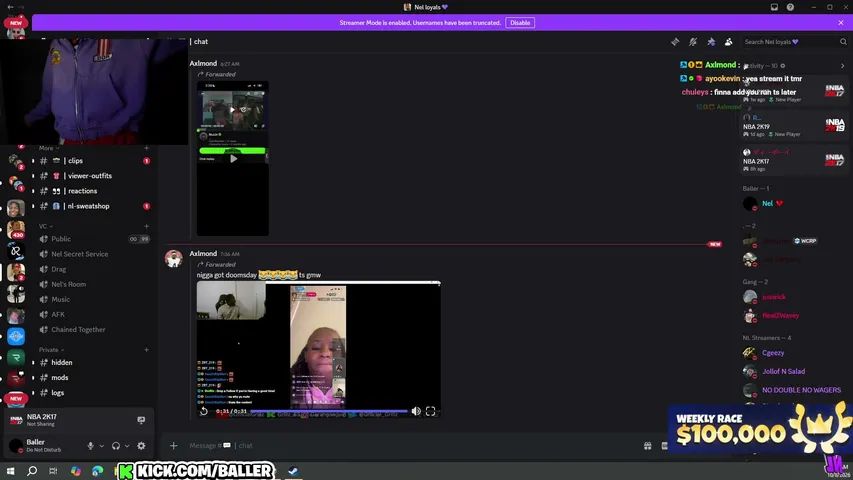This screenshot has height=480, width=853.
Task: Click the search magnifier in Search Nel loyals
Action: pos(843,42)
